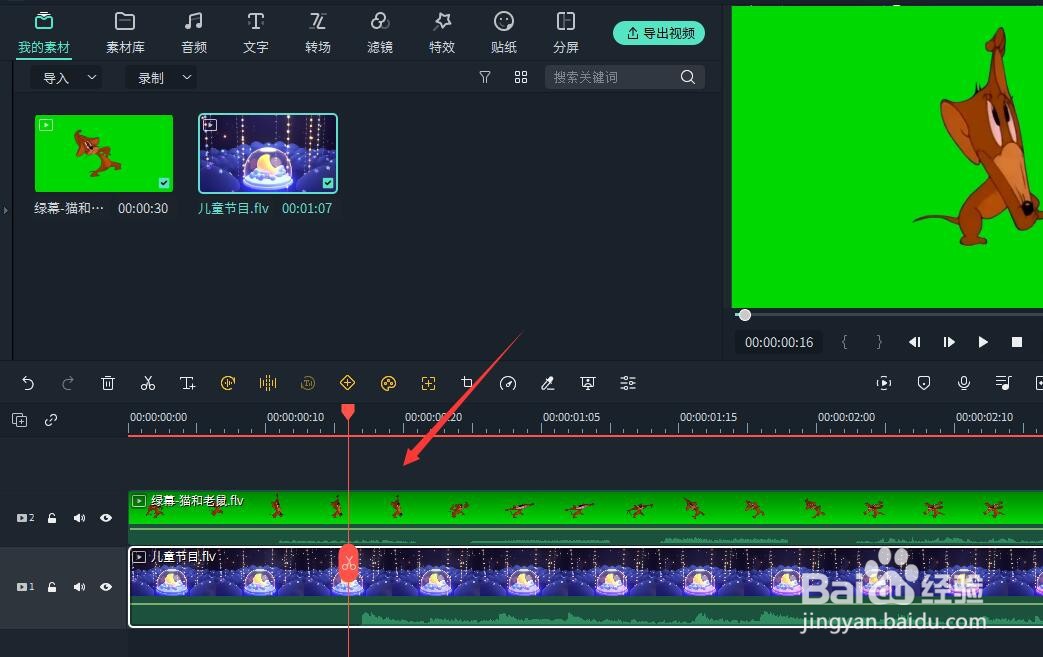
Task: Click the 00:00:01:05 ruler label
Action: tap(571, 417)
